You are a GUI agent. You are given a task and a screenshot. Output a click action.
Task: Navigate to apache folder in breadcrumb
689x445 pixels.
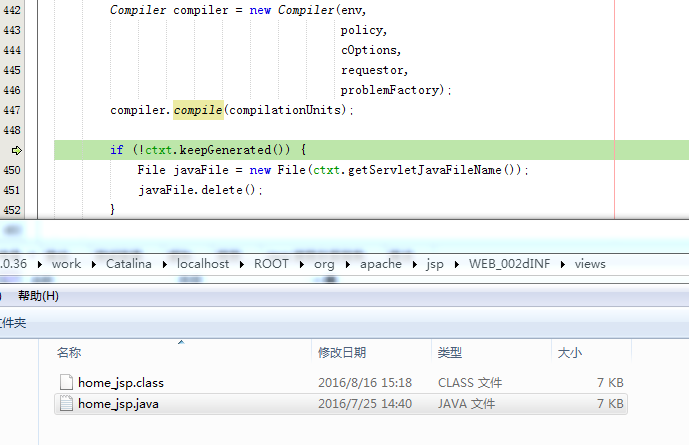[x=381, y=264]
